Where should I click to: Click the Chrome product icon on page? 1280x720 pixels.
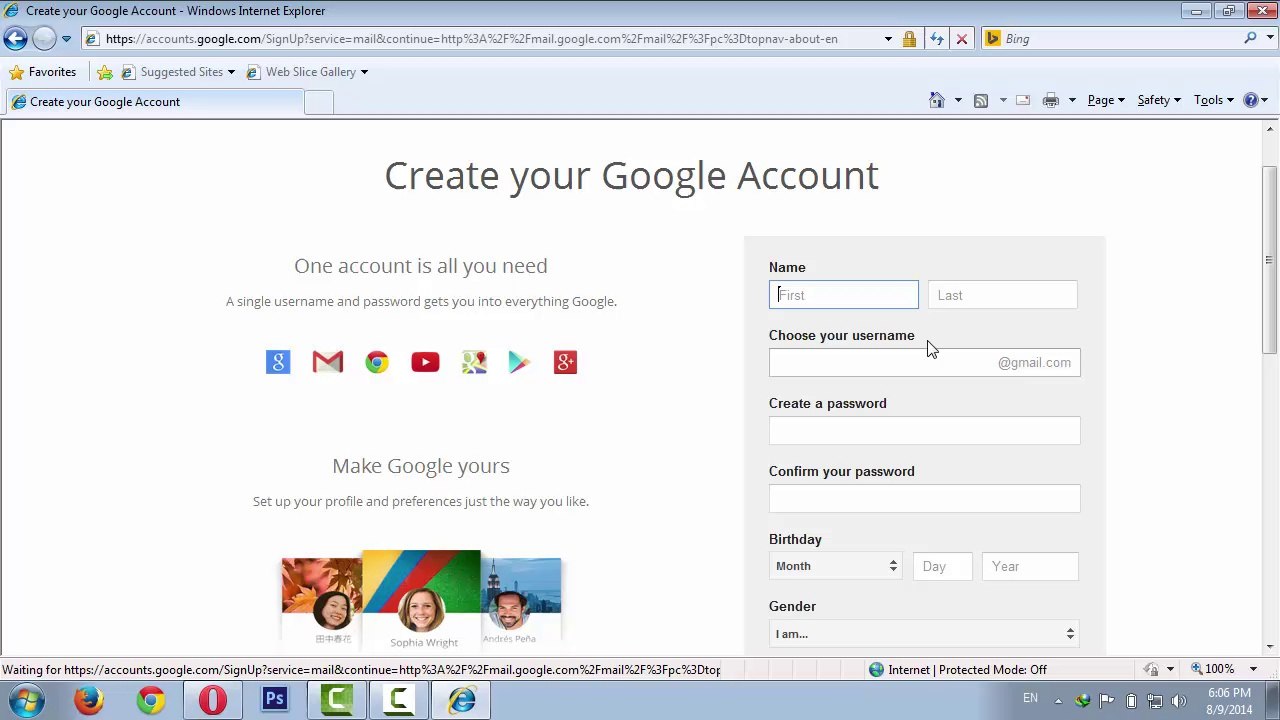[x=377, y=362]
